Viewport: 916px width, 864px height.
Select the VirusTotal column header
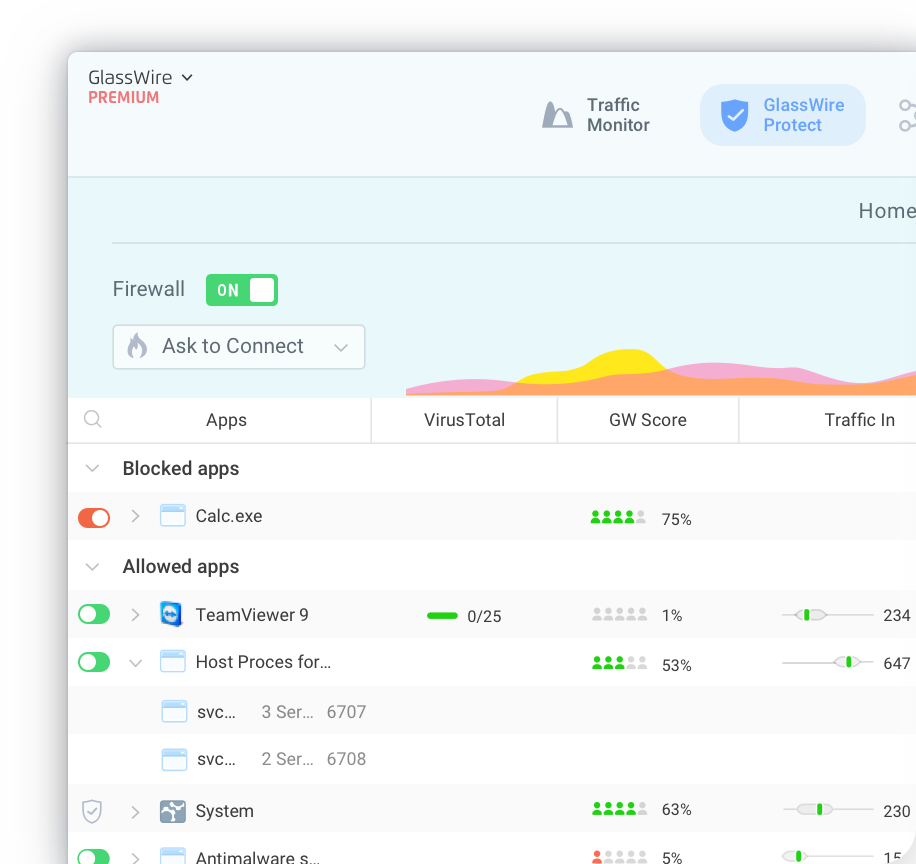click(463, 419)
